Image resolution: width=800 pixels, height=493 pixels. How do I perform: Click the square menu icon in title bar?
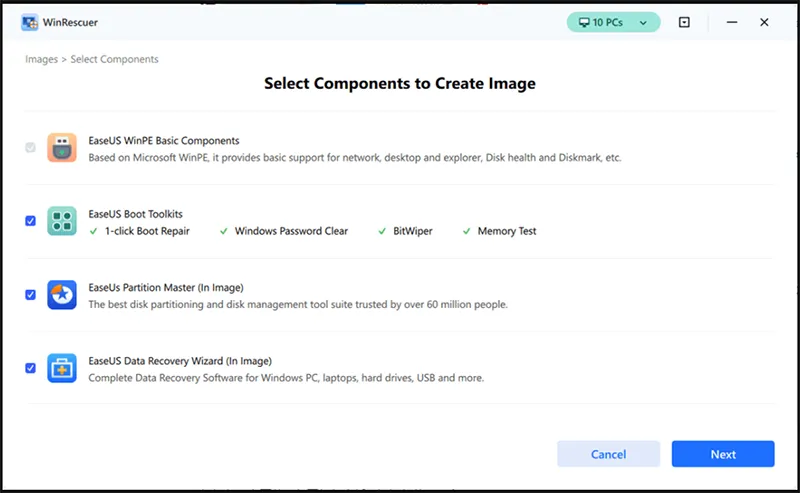point(684,22)
